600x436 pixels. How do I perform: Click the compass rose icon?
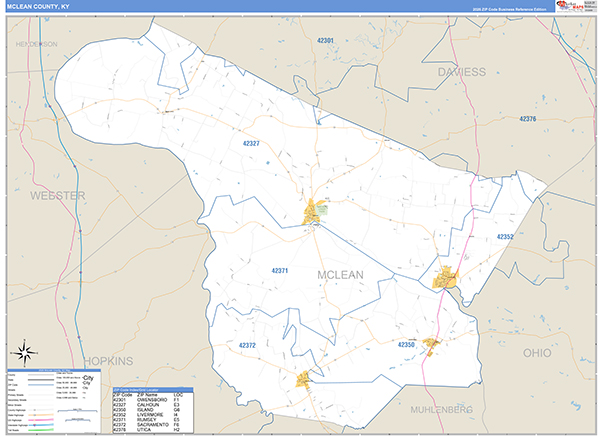(x=23, y=352)
